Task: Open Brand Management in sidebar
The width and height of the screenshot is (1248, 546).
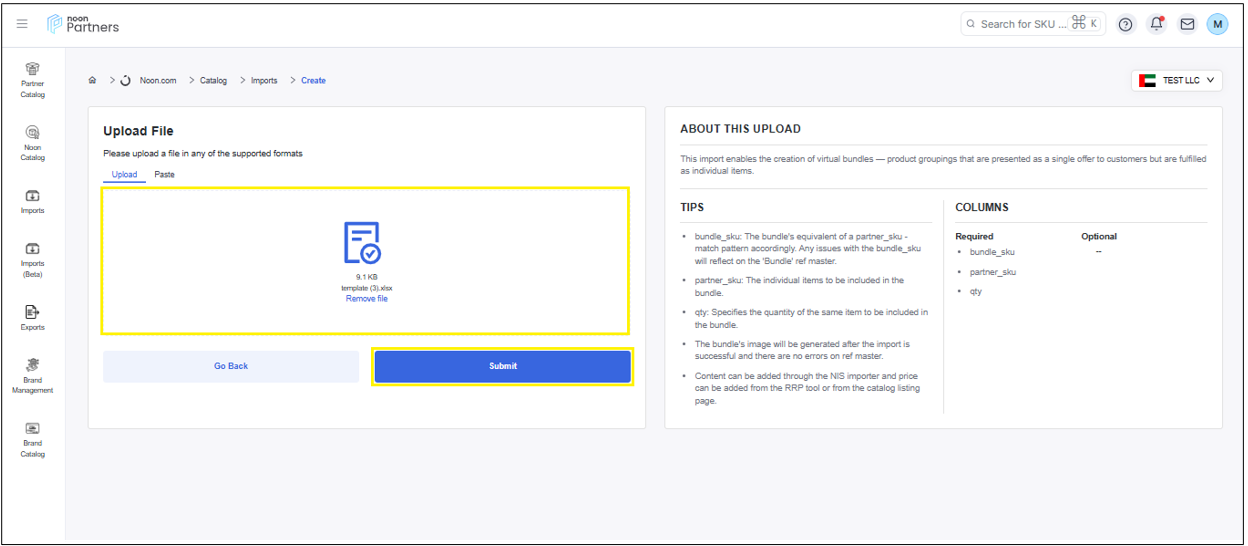Action: click(x=33, y=375)
